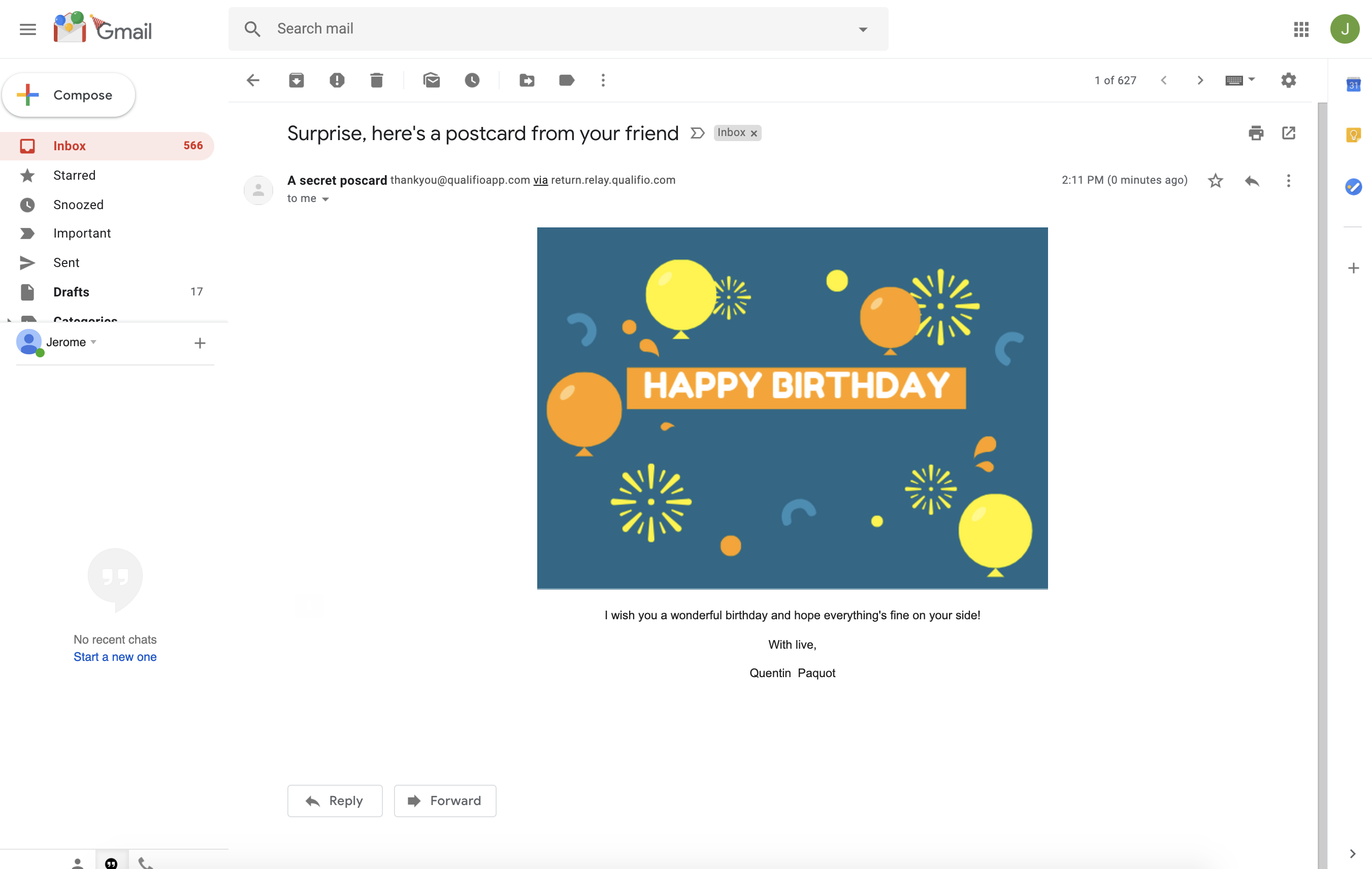Screen dimensions: 1372x869
Task: Click Compose to write a new email
Action: 69,95
